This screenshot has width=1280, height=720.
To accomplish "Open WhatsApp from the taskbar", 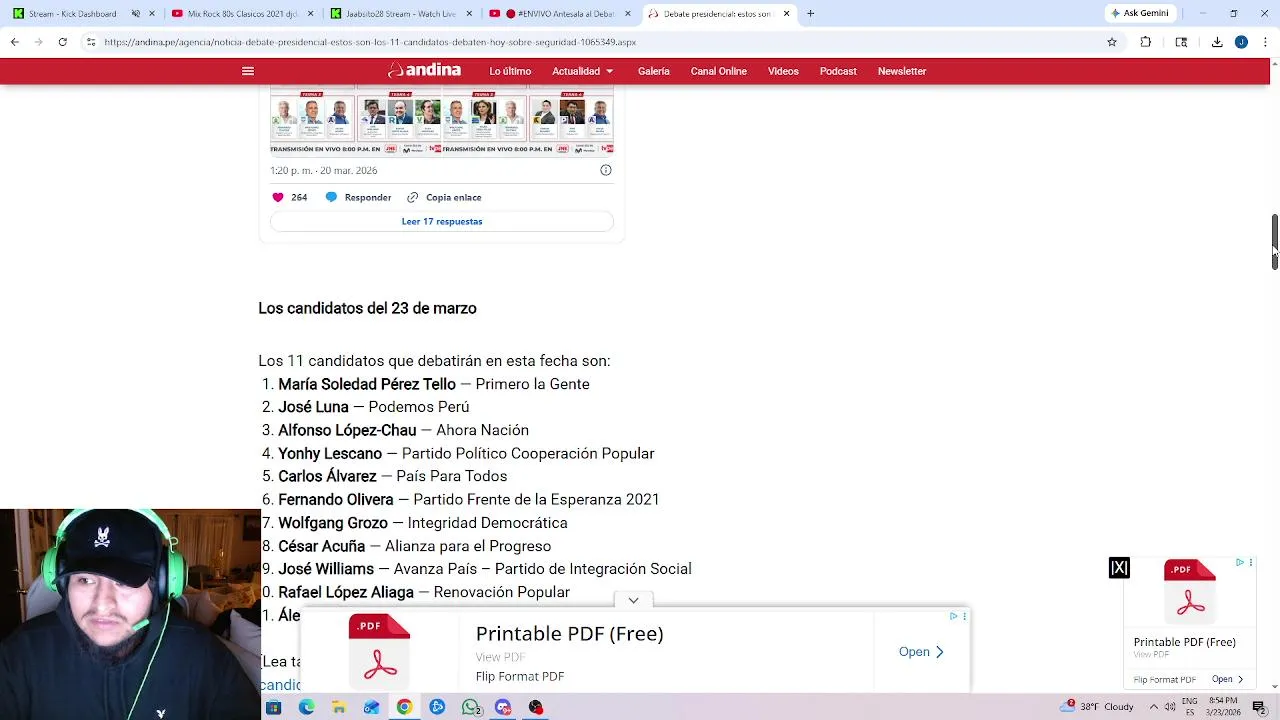I will tap(470, 707).
